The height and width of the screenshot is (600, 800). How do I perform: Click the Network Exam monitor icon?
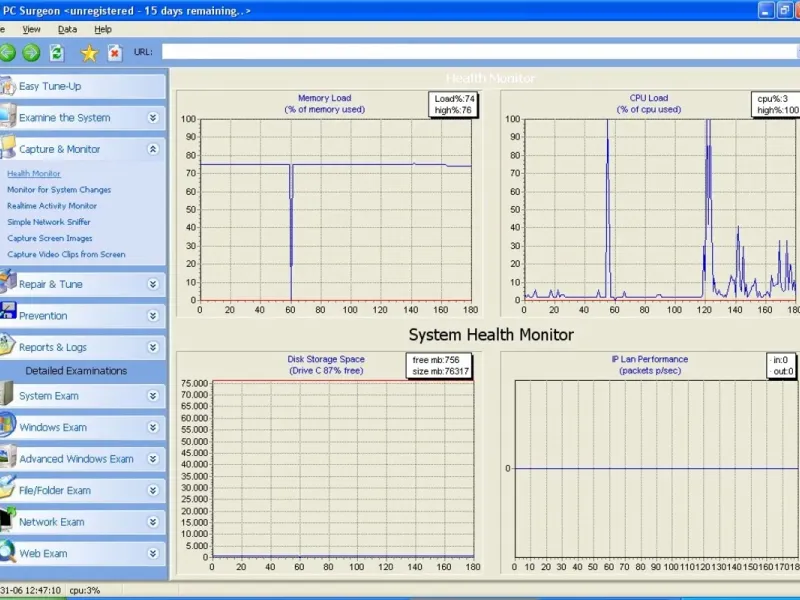point(7,521)
